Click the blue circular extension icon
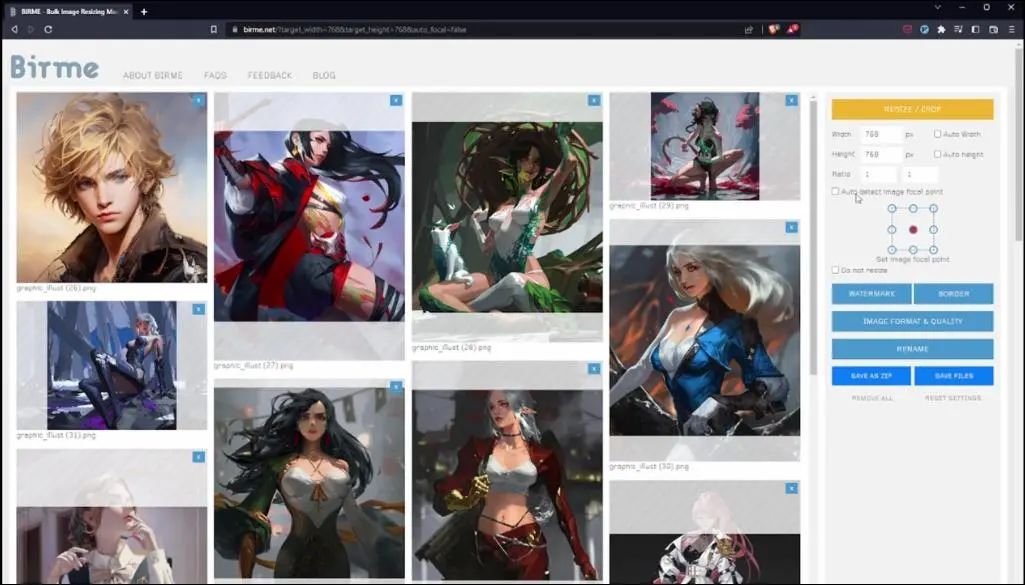Image resolution: width=1025 pixels, height=585 pixels. 924,29
